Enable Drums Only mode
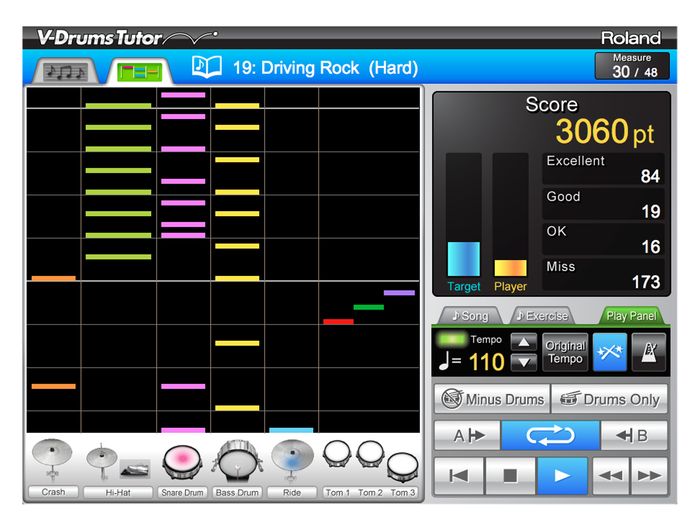This screenshot has width=700, height=531. tap(609, 399)
